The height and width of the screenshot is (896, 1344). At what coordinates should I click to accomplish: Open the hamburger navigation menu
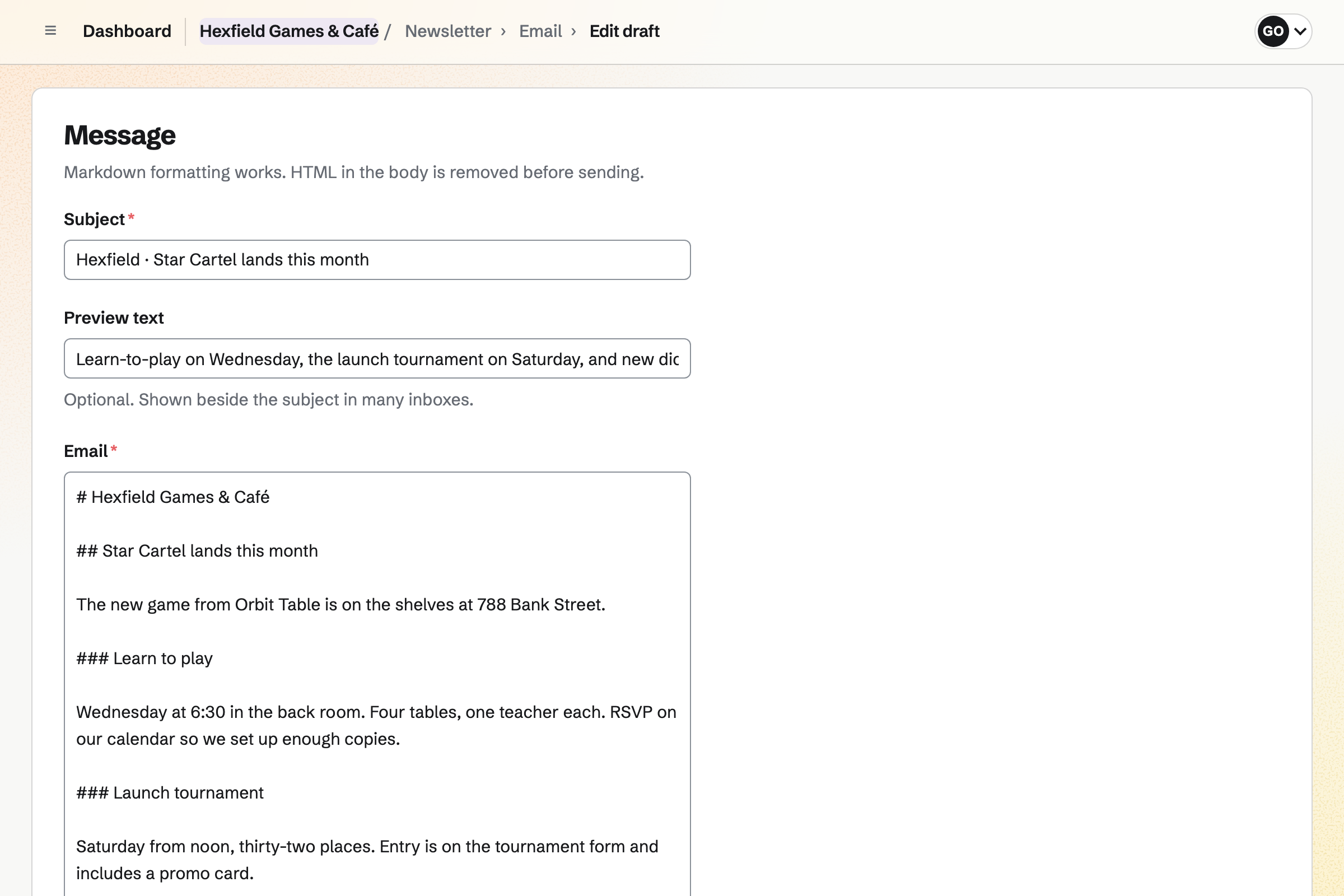50,31
